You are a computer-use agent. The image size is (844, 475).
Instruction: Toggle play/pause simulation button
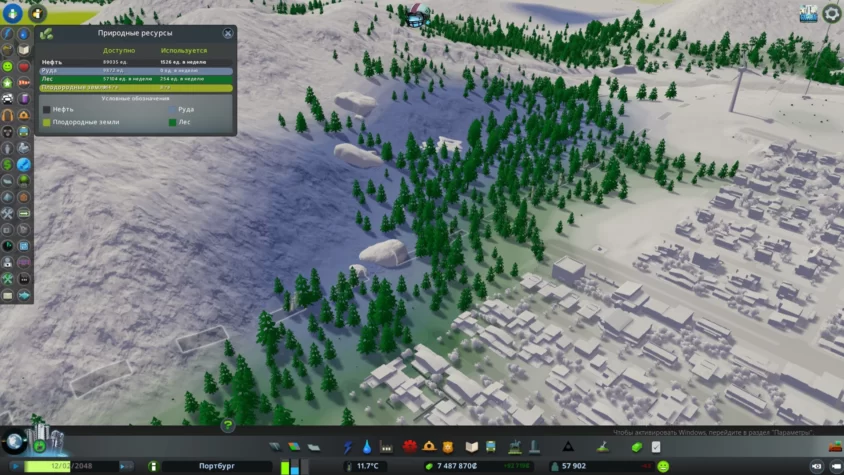(x=16, y=466)
